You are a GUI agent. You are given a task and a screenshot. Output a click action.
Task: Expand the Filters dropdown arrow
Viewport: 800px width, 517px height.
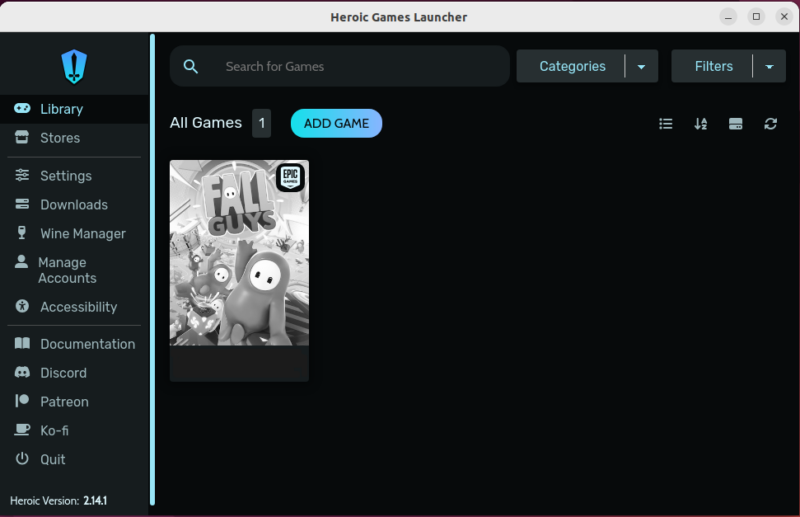(x=769, y=67)
